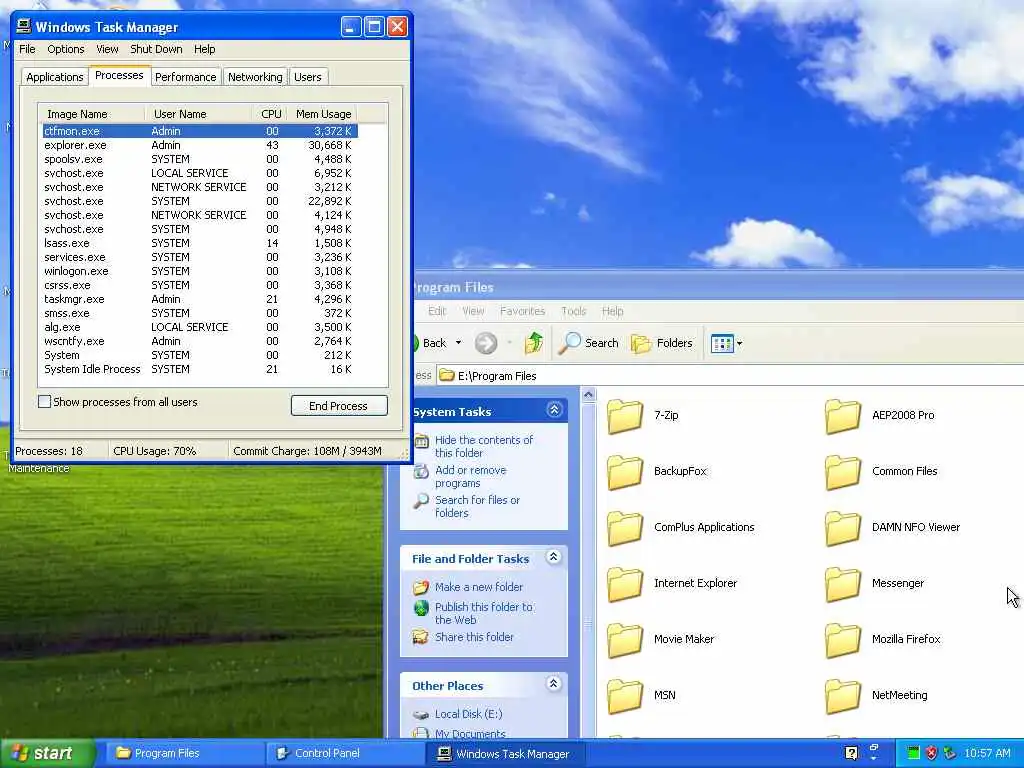Image resolution: width=1024 pixels, height=768 pixels.
Task: Click the red security shield tray icon
Action: coord(932,753)
